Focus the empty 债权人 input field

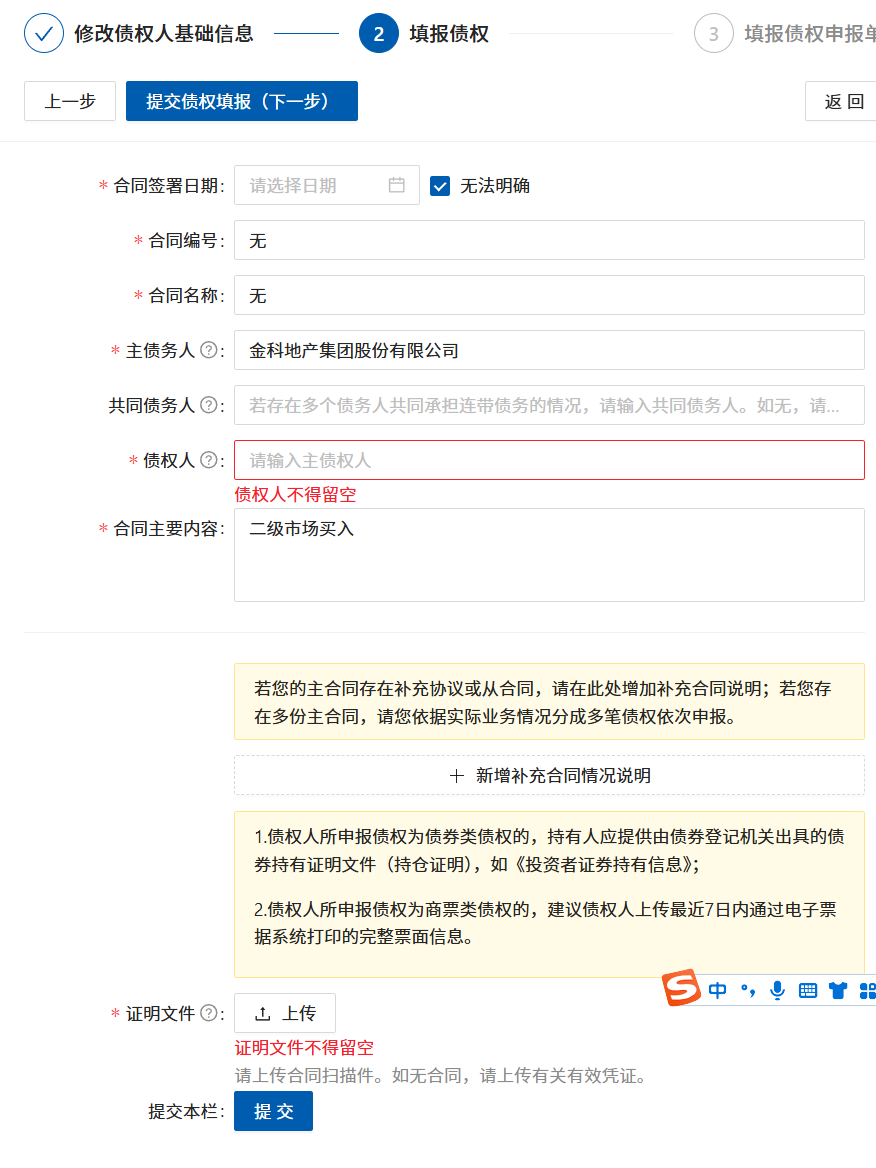[550, 460]
